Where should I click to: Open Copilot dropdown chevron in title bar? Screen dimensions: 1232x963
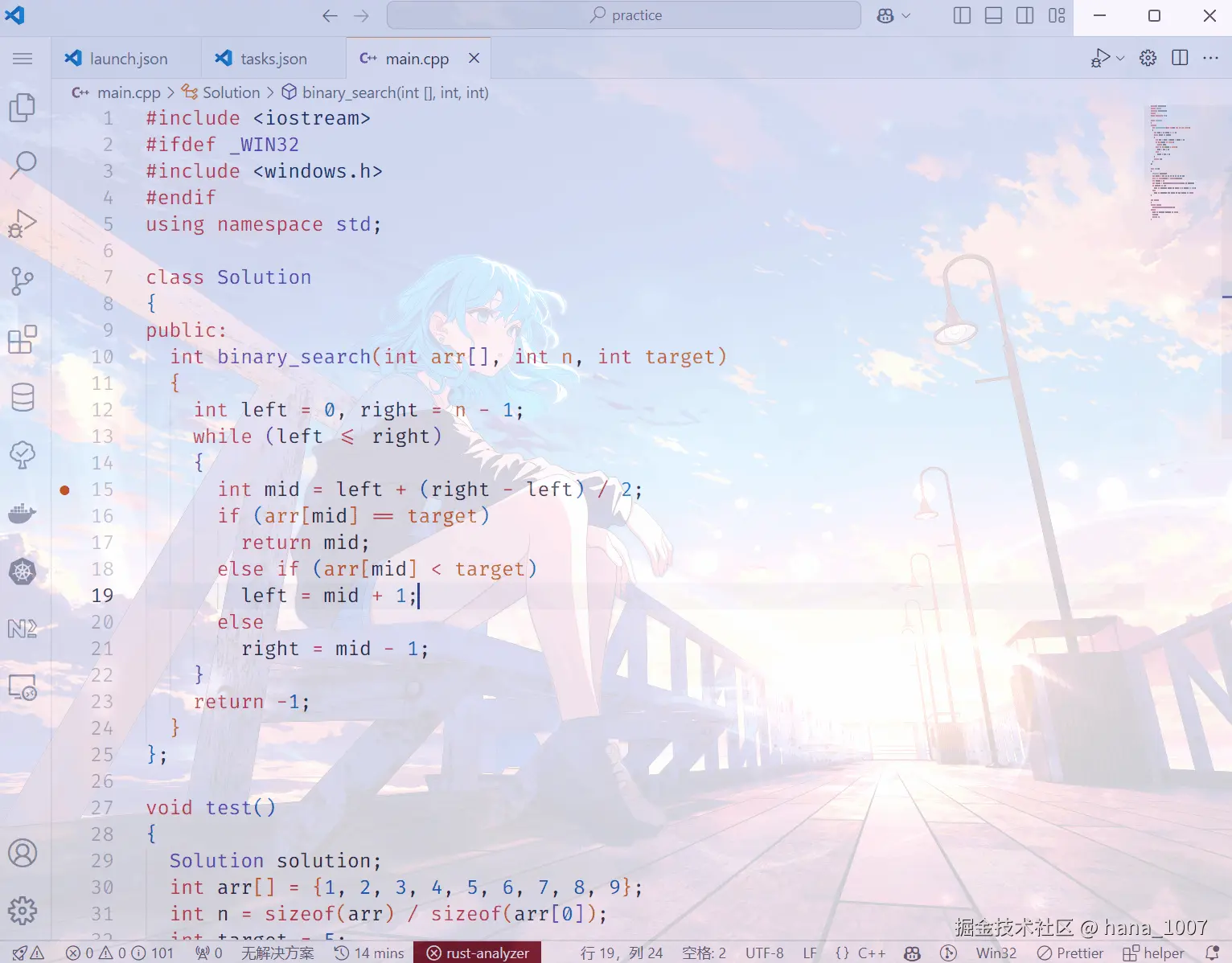906,15
